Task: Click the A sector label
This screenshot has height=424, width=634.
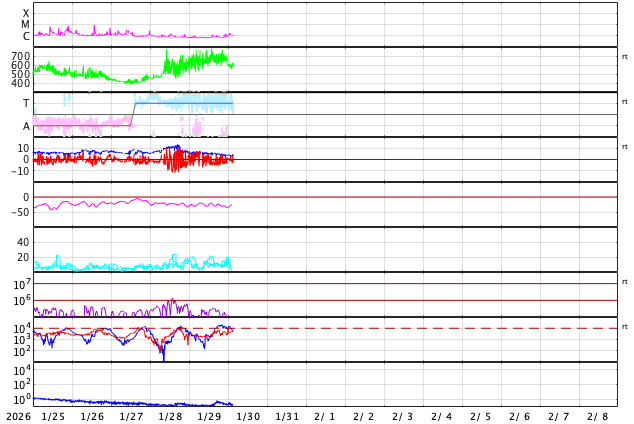Action: (26, 126)
